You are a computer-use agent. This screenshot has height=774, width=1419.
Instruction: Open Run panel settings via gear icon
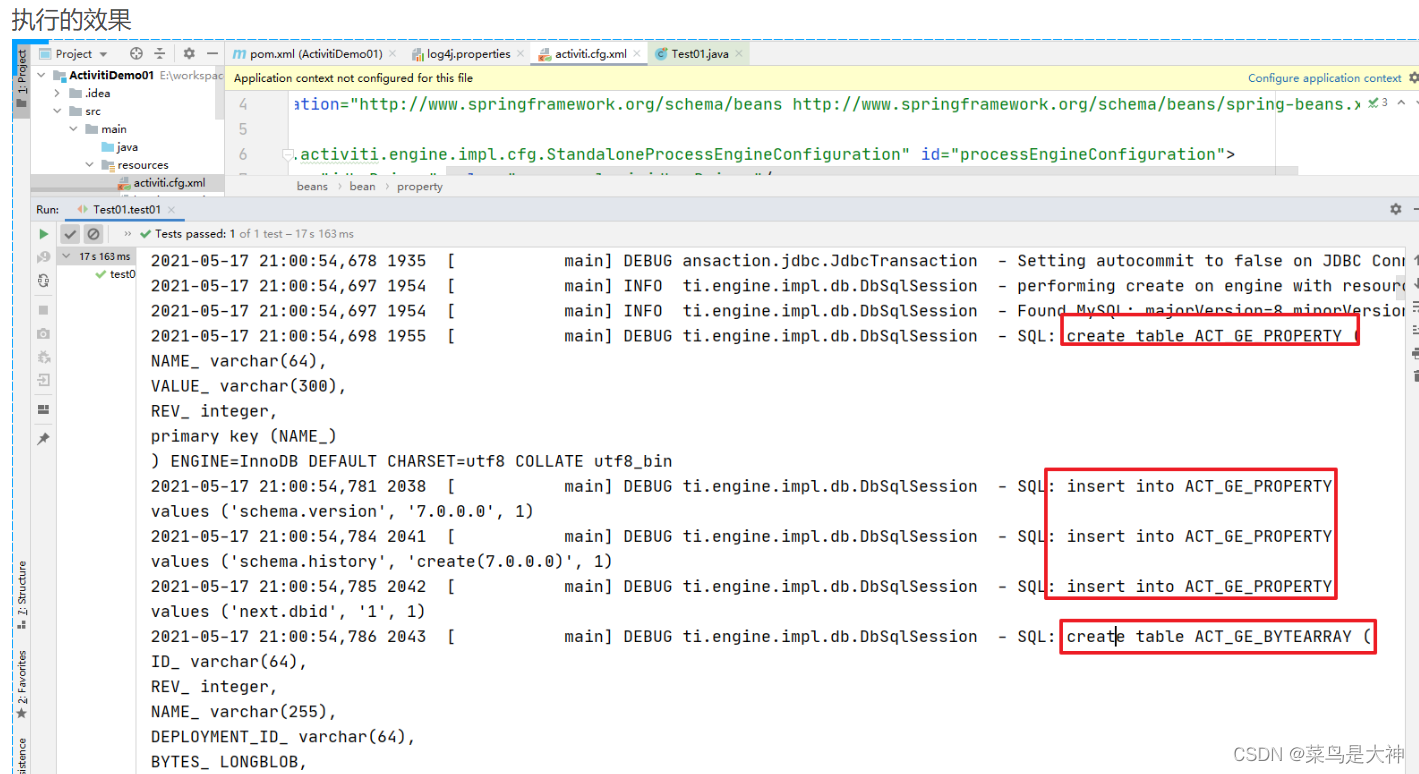coord(1396,208)
